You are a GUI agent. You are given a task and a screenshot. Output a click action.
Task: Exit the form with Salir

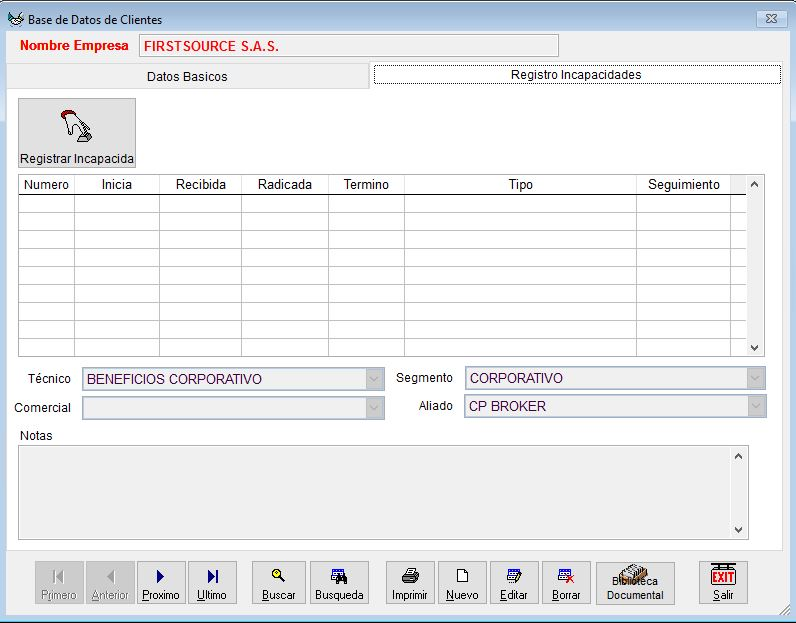pyautogui.click(x=723, y=582)
